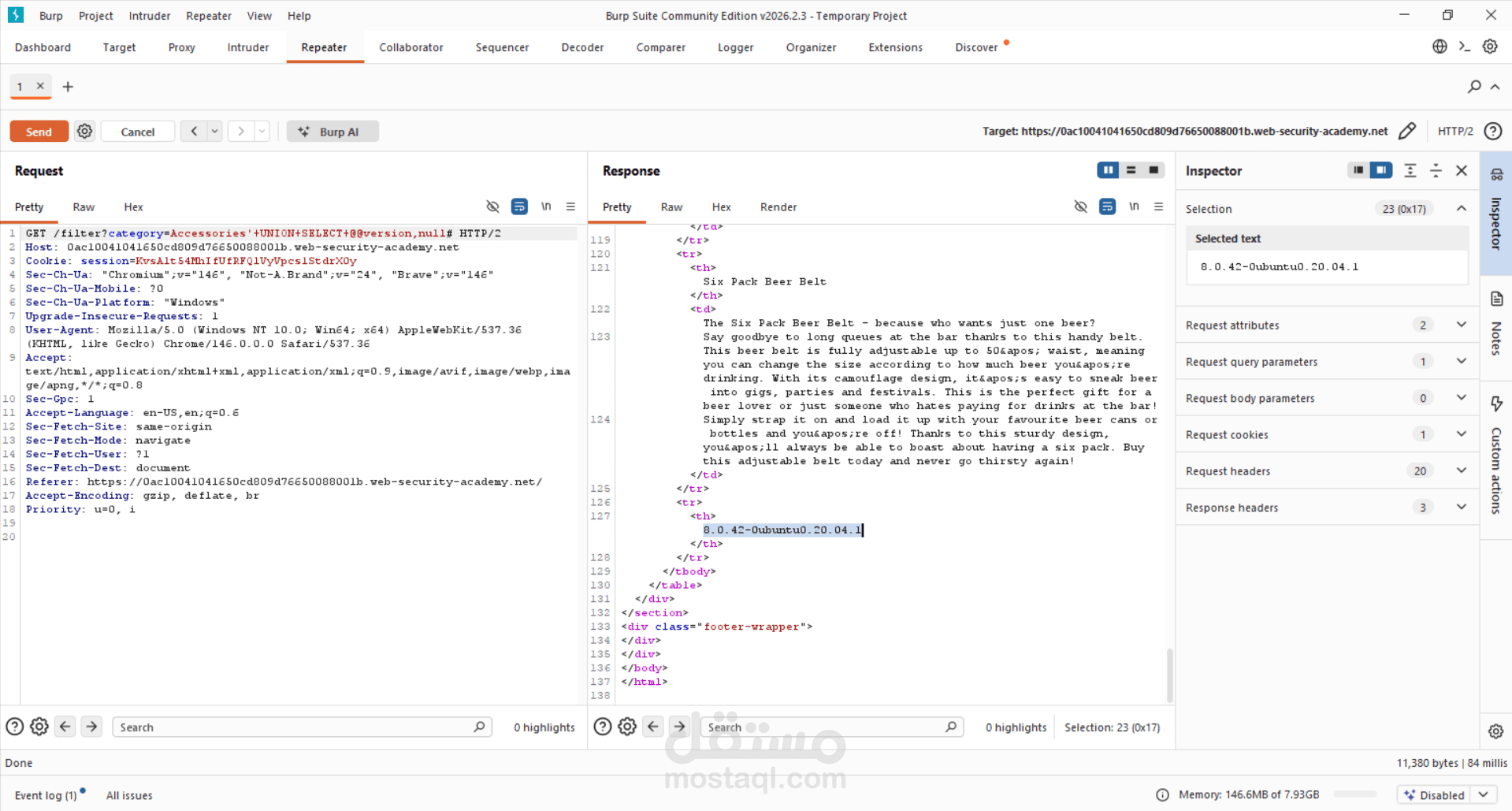This screenshot has width=1512, height=811.
Task: Switch request view to Raw
Action: [84, 207]
